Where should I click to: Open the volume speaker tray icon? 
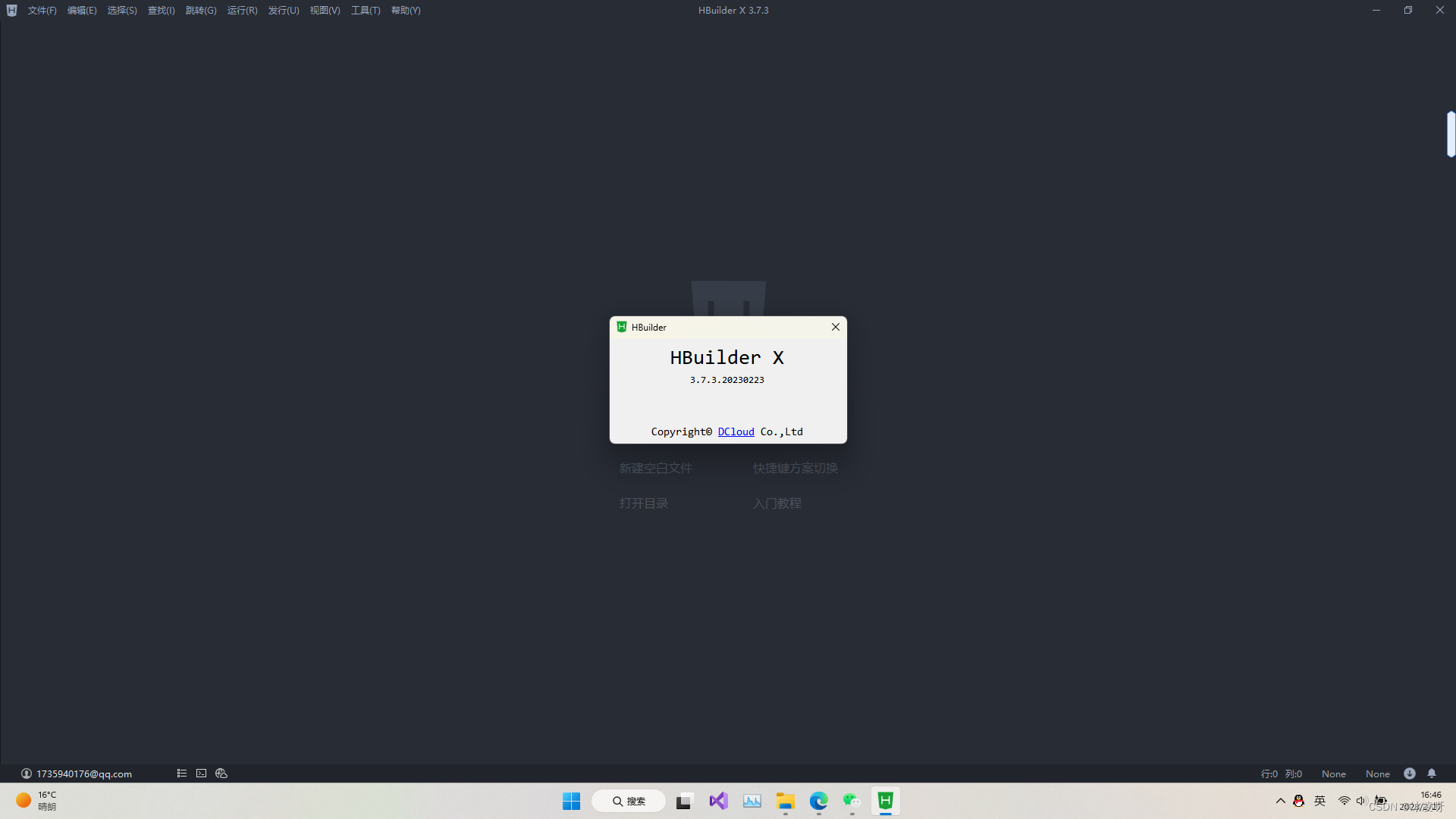1361,801
